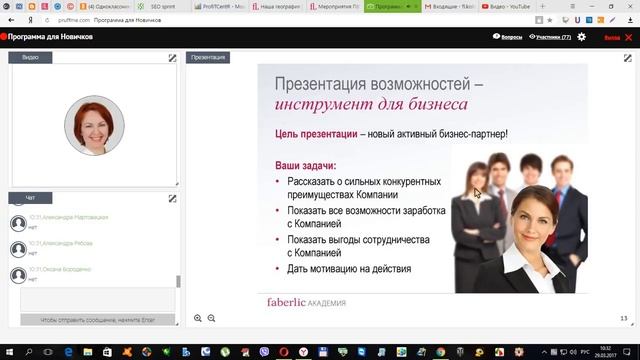Open Chrome from the taskbar

pyautogui.click(x=440, y=352)
